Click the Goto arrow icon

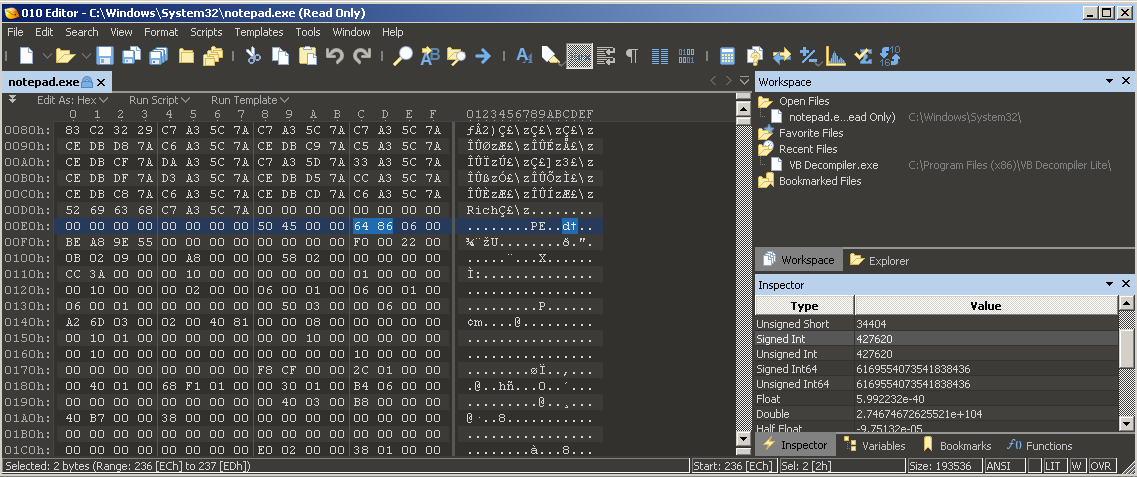pyautogui.click(x=483, y=56)
